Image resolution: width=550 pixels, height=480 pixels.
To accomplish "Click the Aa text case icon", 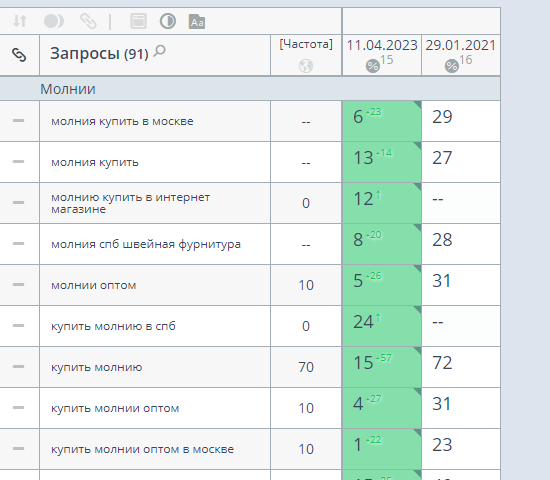I will coord(197,22).
